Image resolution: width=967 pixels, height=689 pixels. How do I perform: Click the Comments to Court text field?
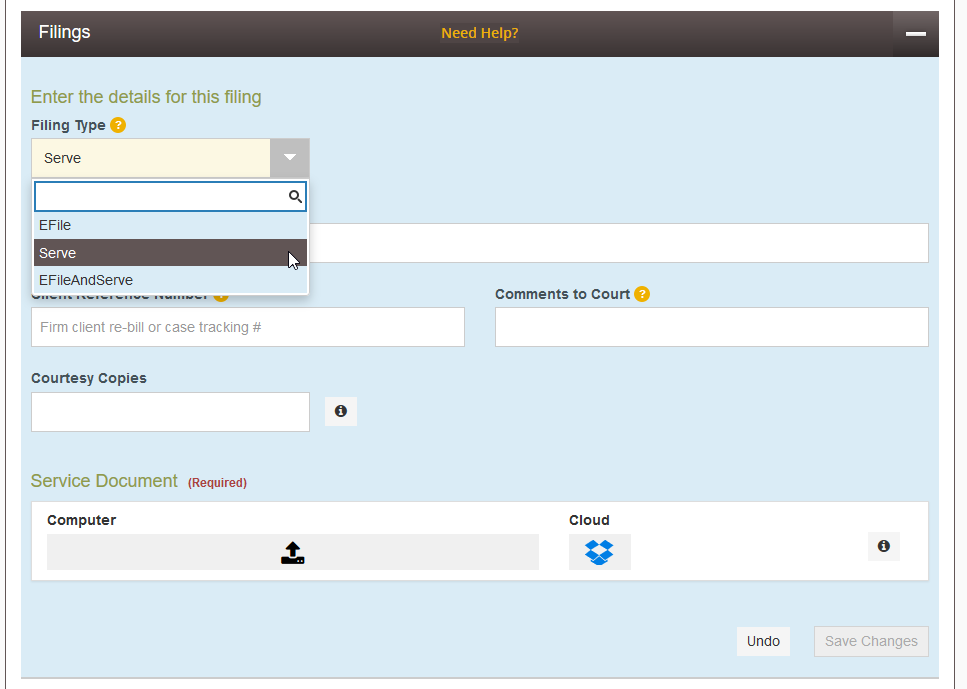click(710, 327)
